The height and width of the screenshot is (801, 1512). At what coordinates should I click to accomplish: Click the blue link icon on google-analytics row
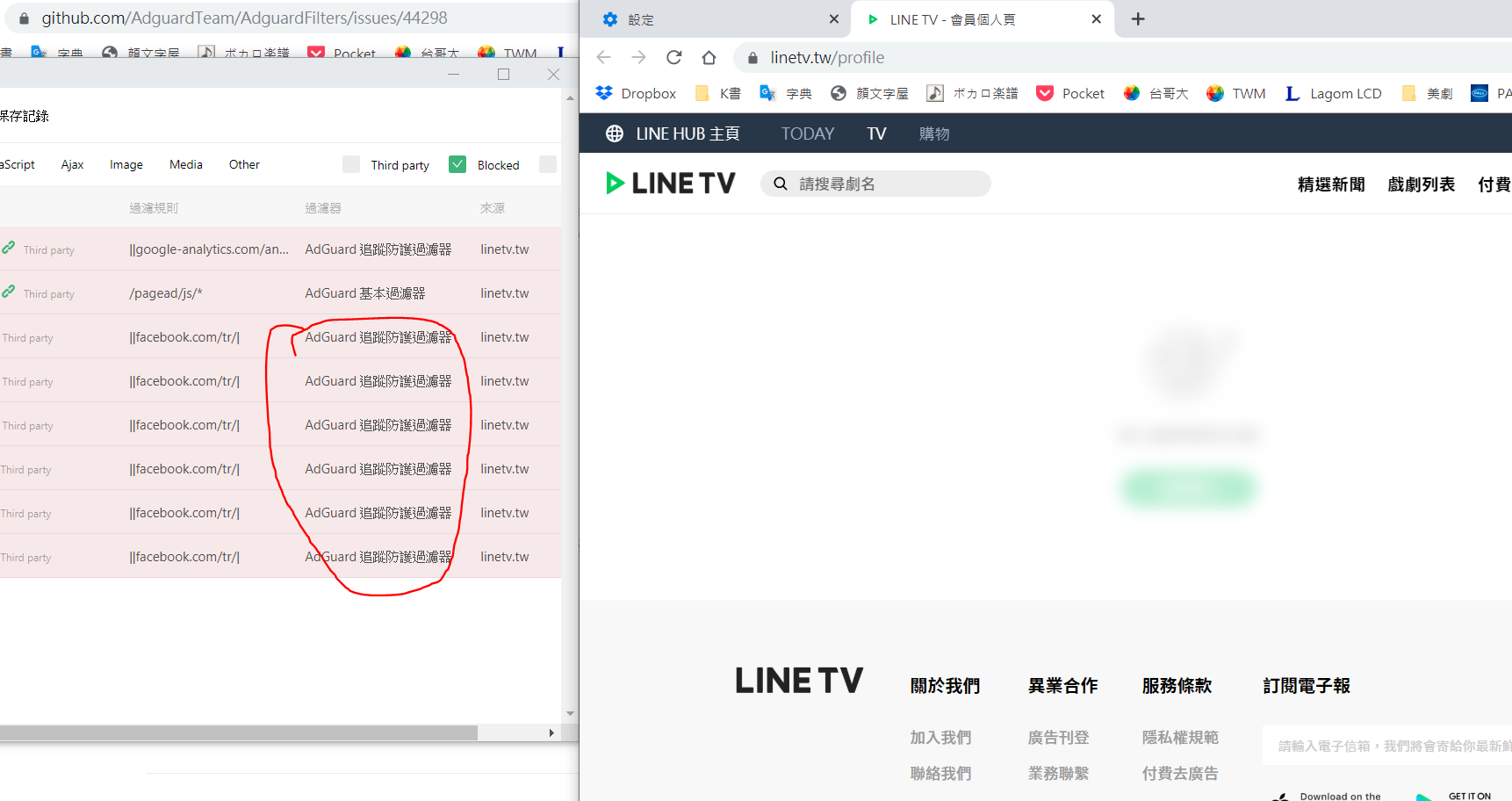click(x=9, y=248)
